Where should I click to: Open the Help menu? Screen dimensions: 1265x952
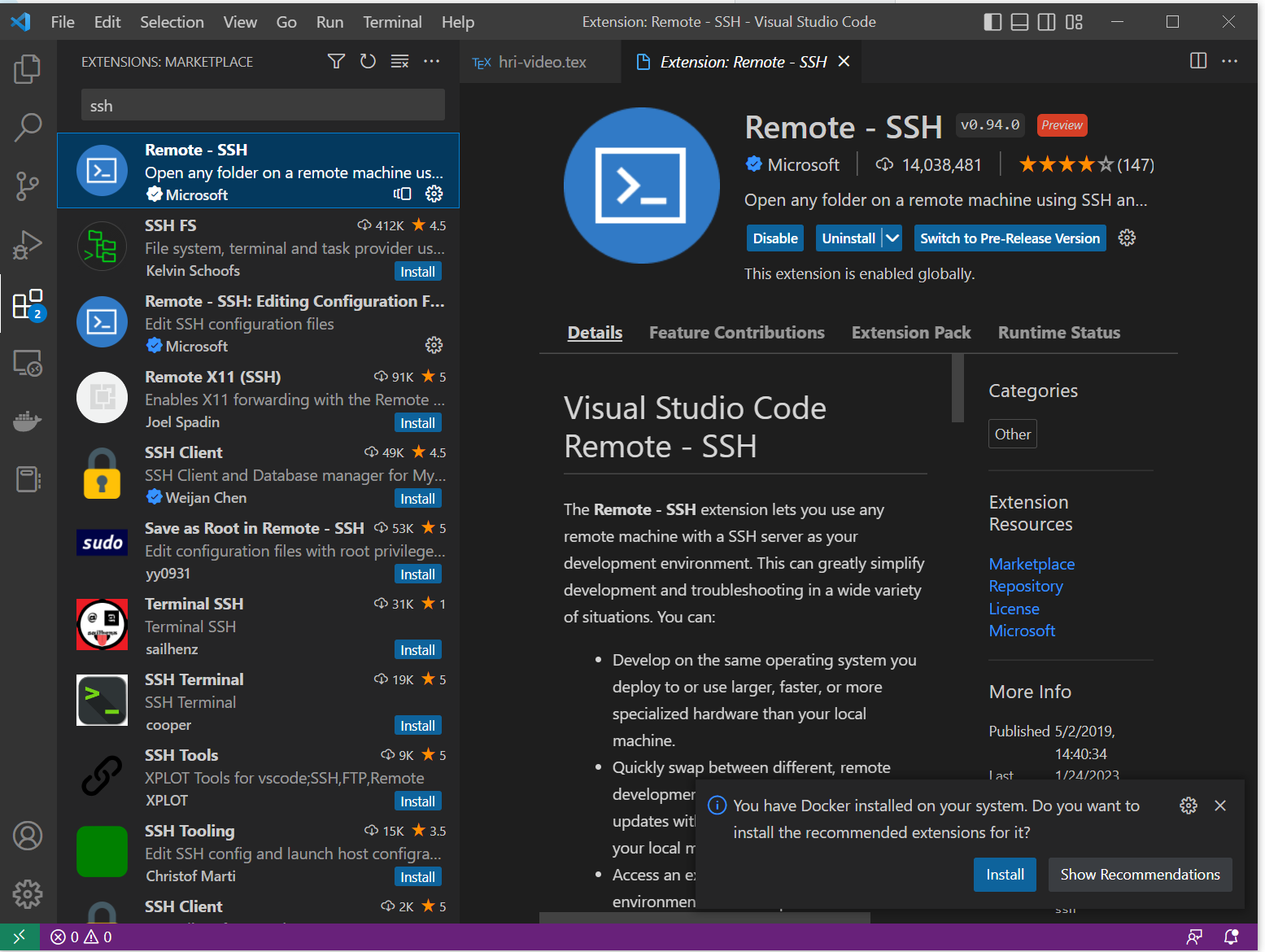[458, 22]
